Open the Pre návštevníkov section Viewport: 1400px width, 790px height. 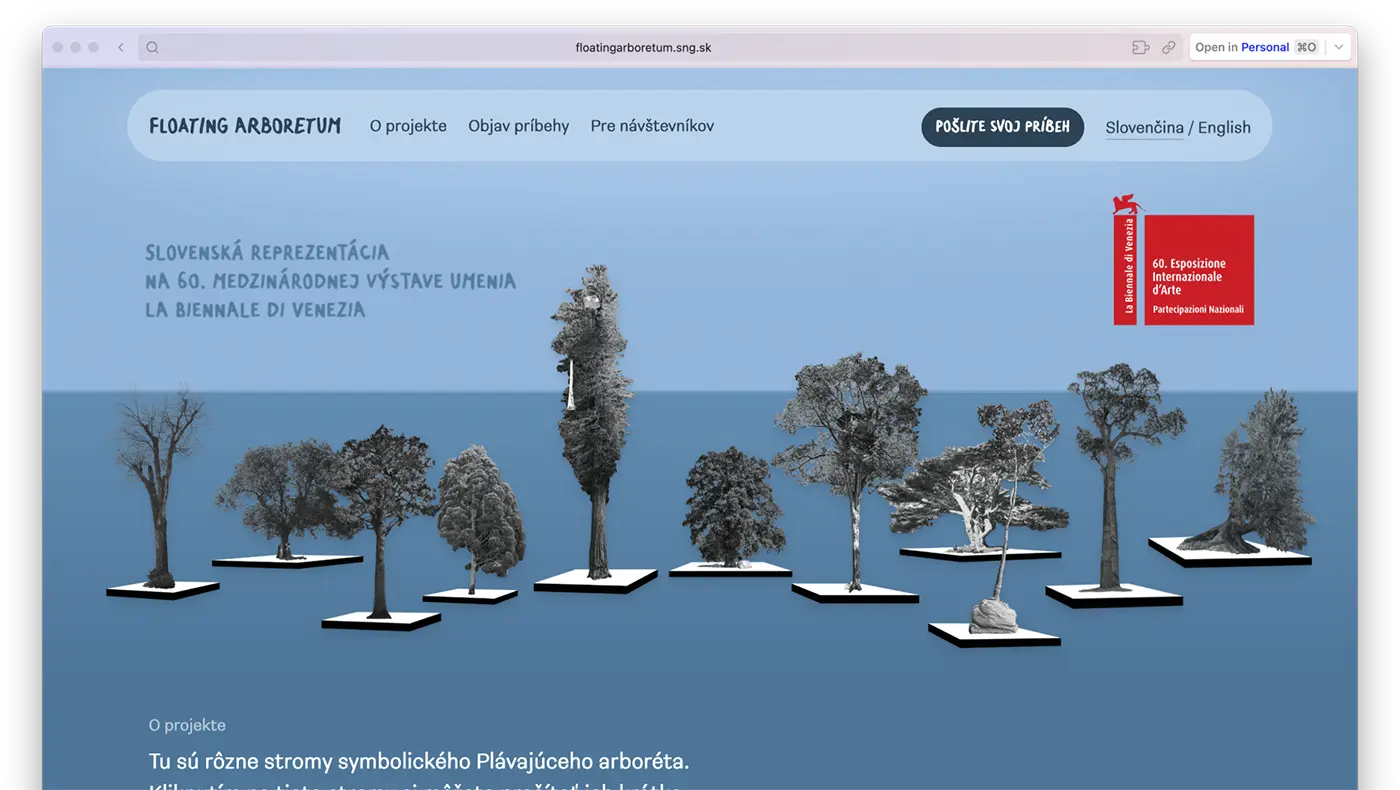(652, 125)
